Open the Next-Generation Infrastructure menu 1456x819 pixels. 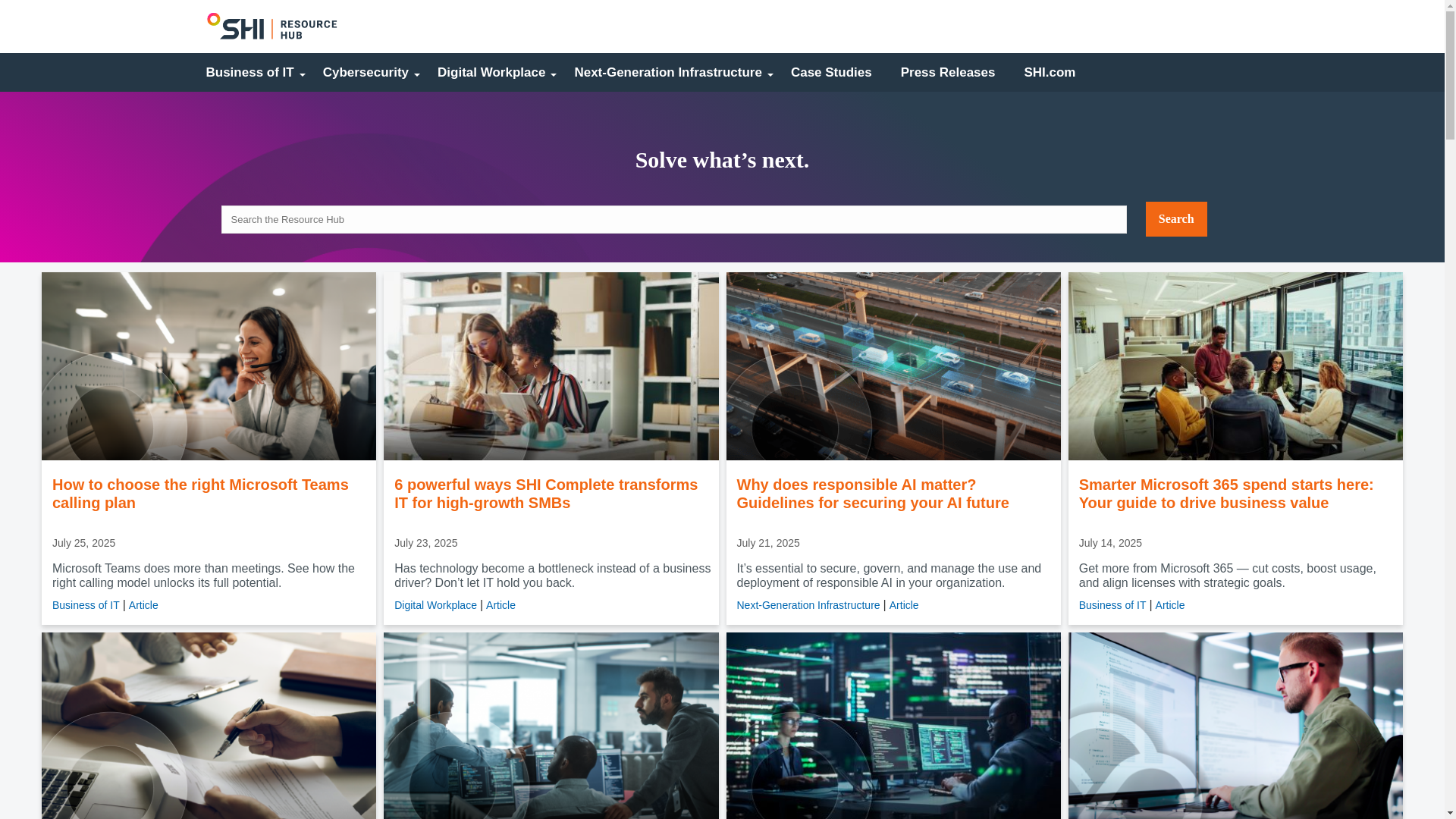tap(668, 73)
